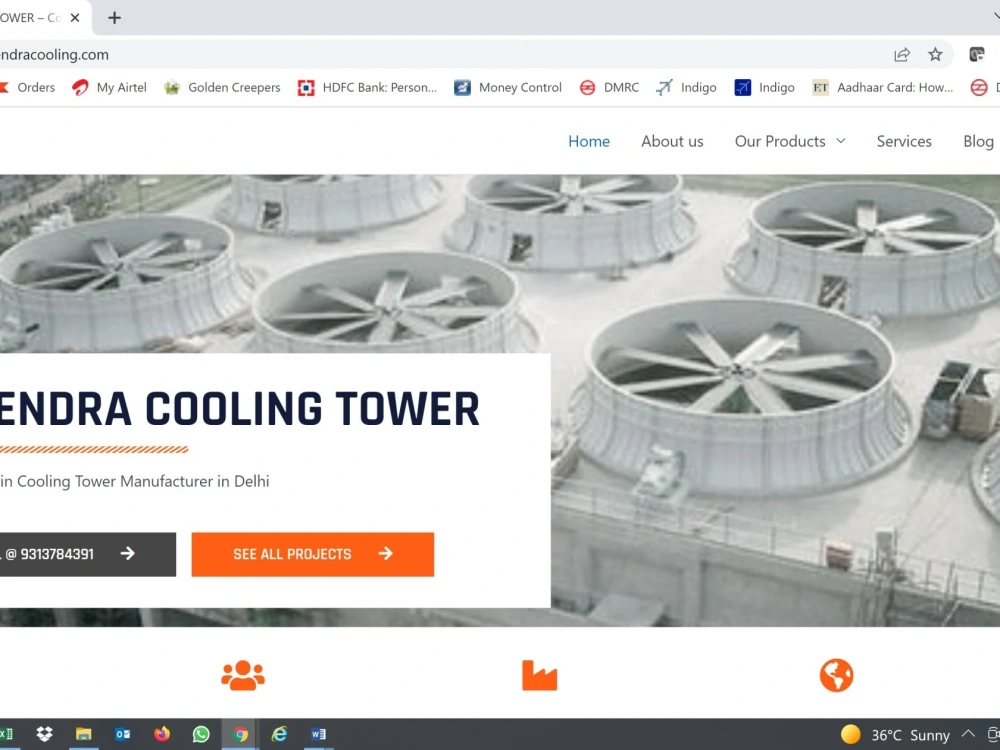The width and height of the screenshot is (1000, 750).
Task: Open a new browser tab
Action: (x=114, y=18)
